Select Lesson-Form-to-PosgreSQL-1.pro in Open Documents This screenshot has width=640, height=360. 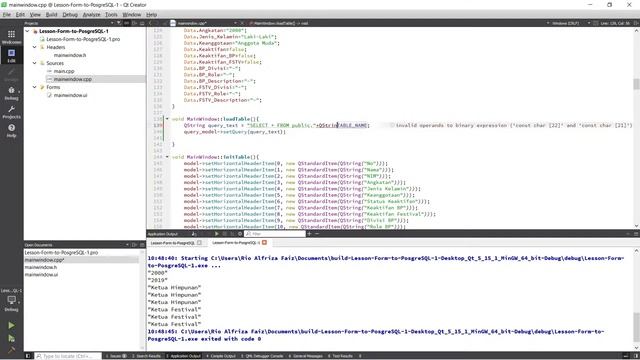(x=61, y=253)
